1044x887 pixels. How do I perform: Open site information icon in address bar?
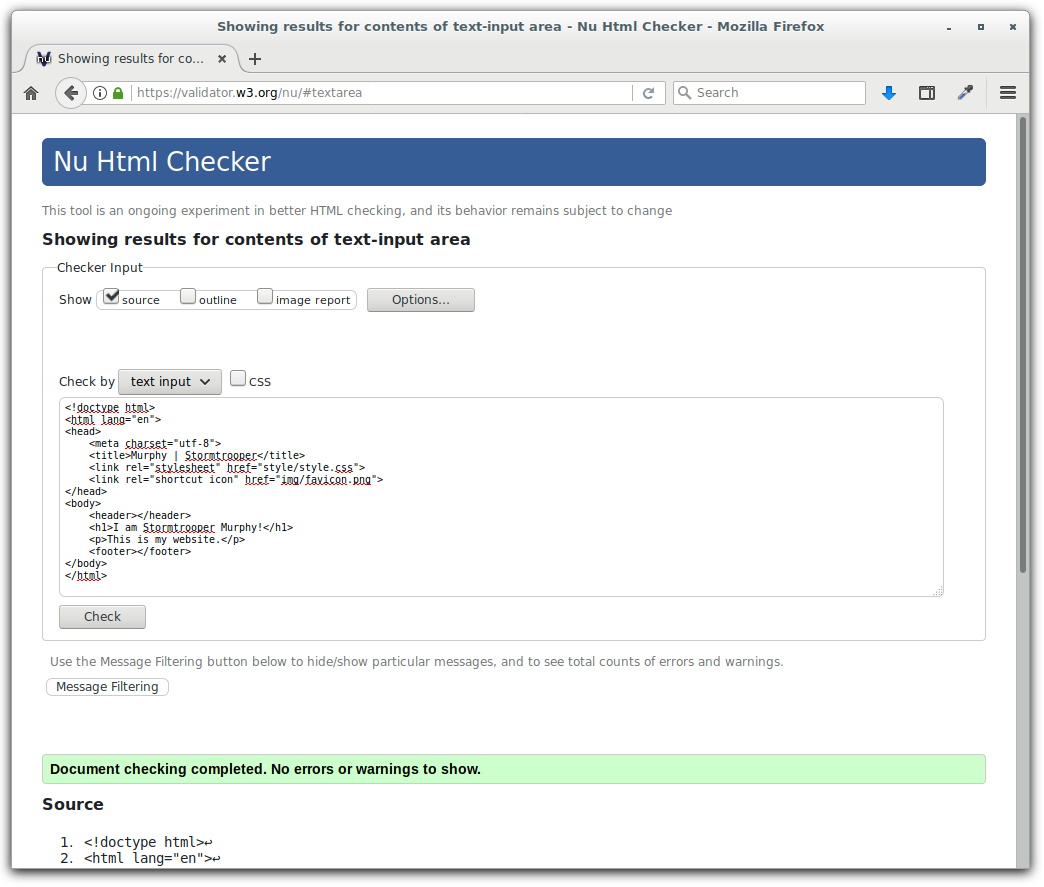coord(100,93)
